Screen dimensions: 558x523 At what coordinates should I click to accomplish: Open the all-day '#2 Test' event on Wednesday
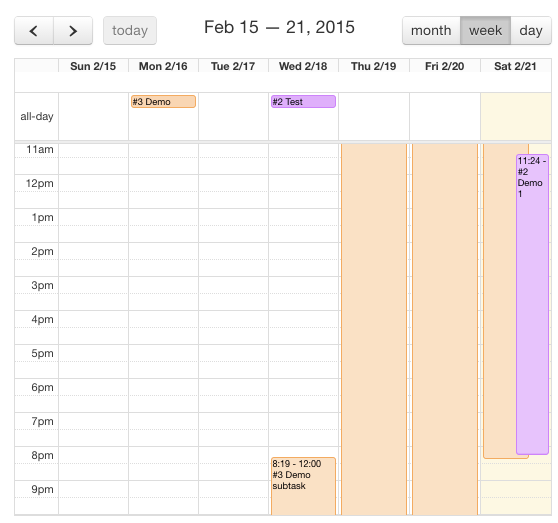[x=303, y=101]
